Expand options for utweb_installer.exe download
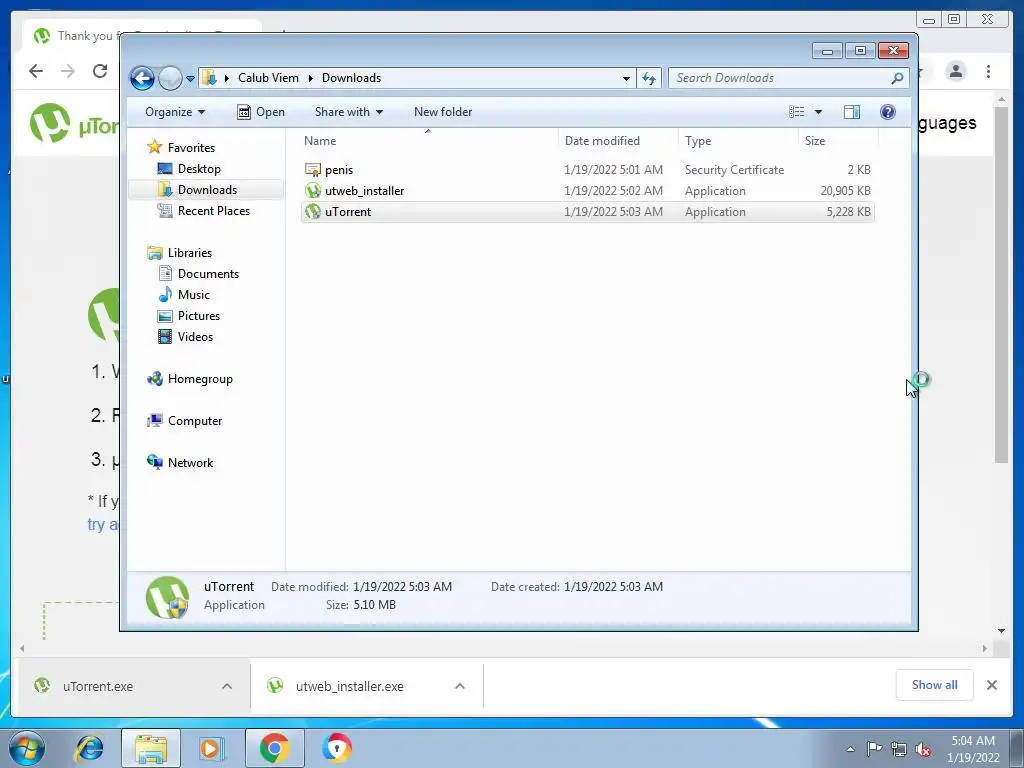1024x768 pixels. (460, 686)
